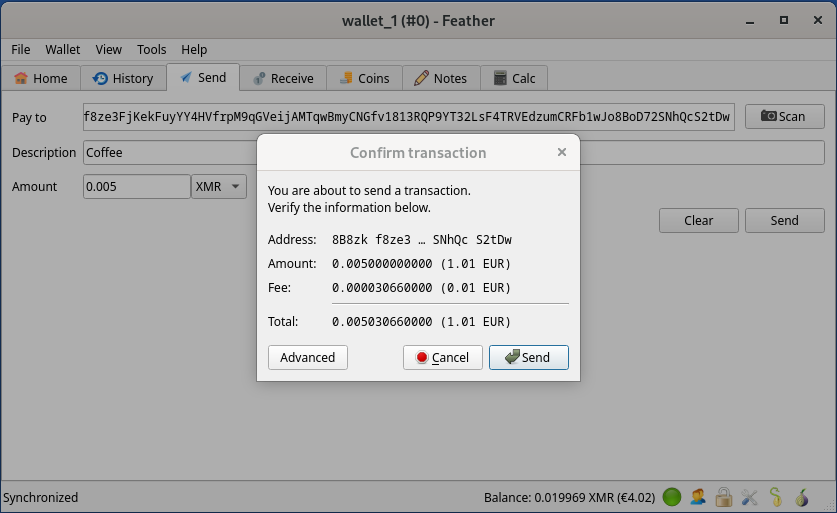The image size is (837, 513).
Task: Go to the Receive tab
Action: tap(283, 78)
